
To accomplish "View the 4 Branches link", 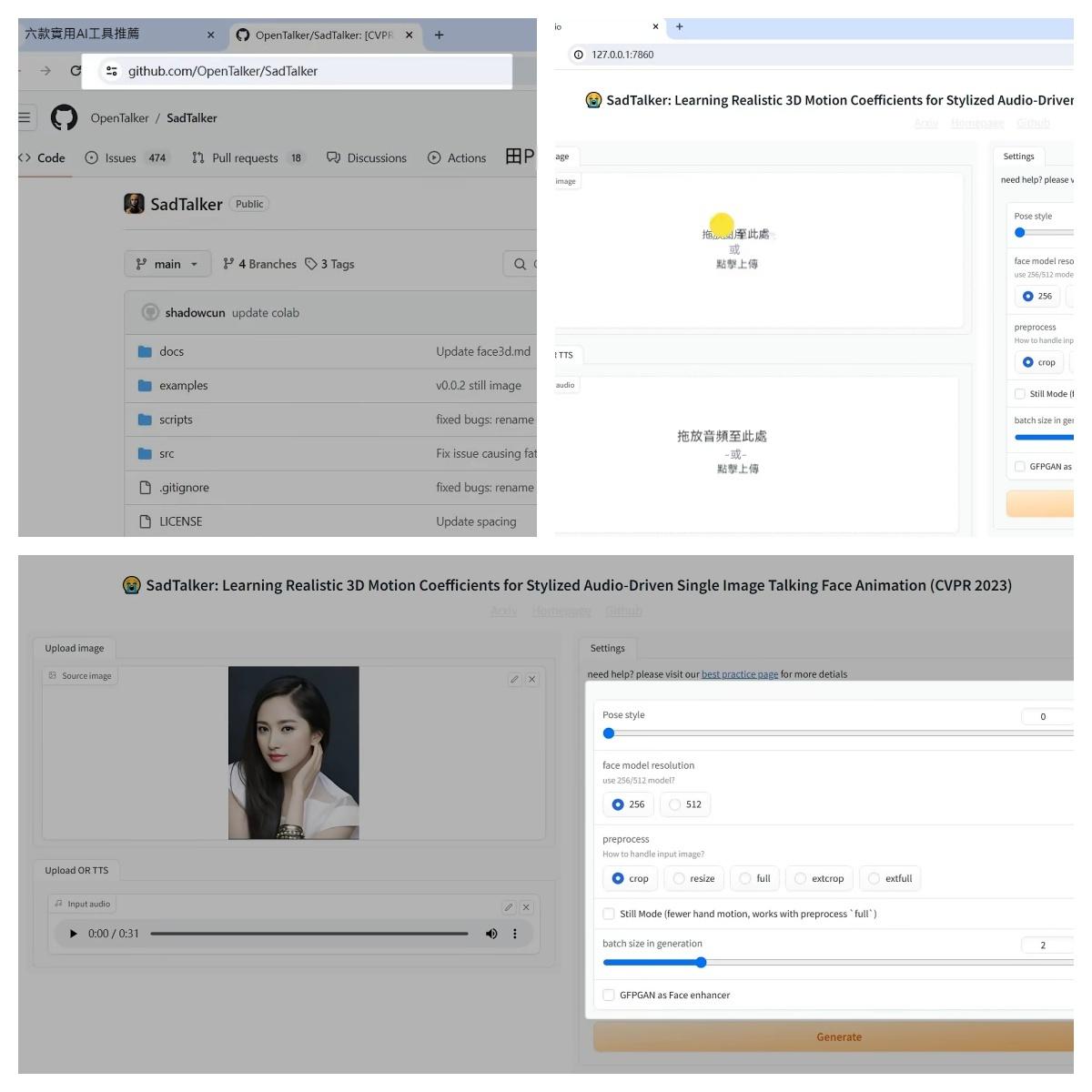I will (x=260, y=264).
